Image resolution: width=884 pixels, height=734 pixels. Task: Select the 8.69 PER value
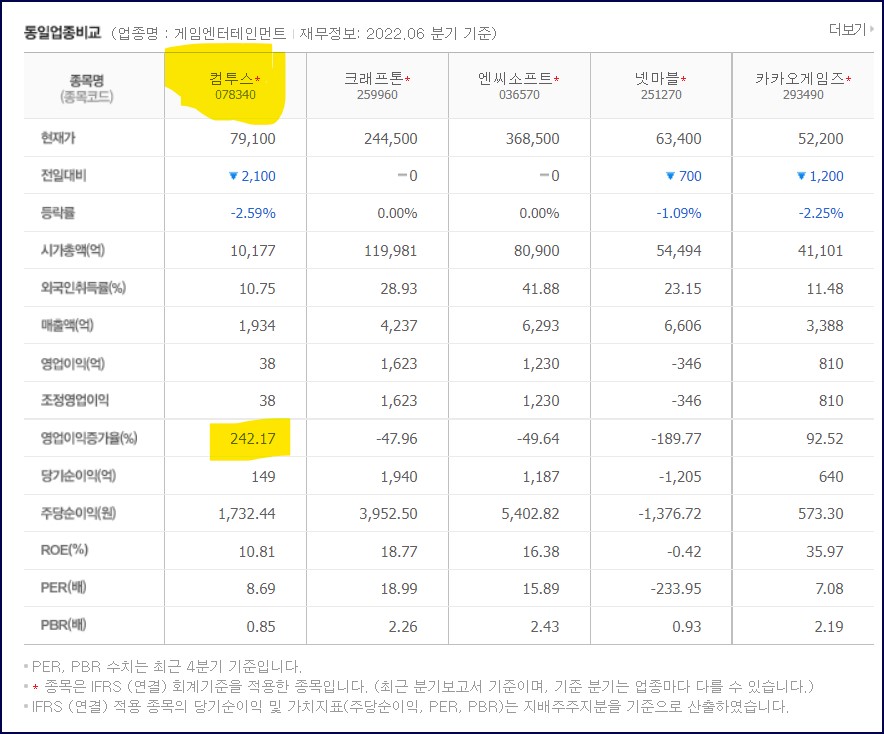[261, 589]
